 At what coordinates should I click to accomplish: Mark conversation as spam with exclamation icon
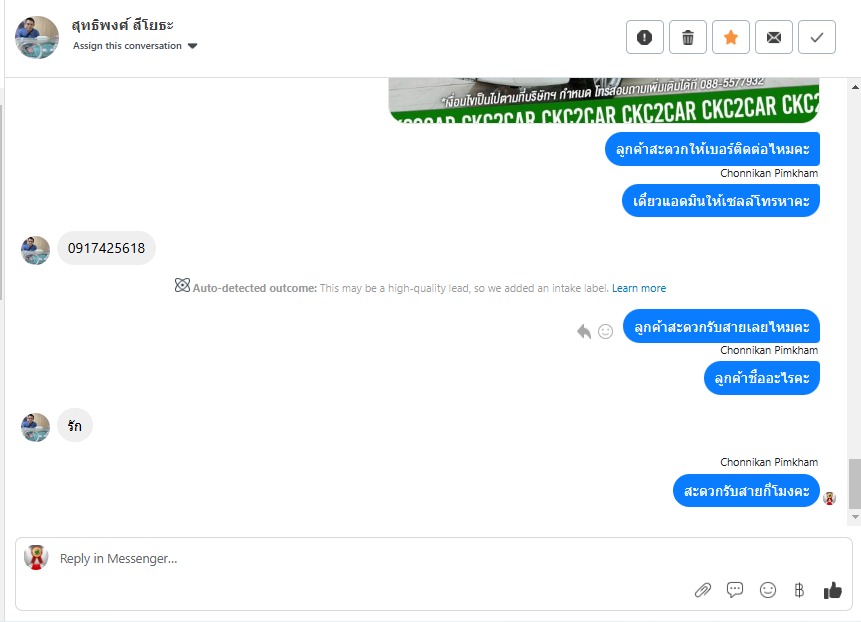(645, 37)
